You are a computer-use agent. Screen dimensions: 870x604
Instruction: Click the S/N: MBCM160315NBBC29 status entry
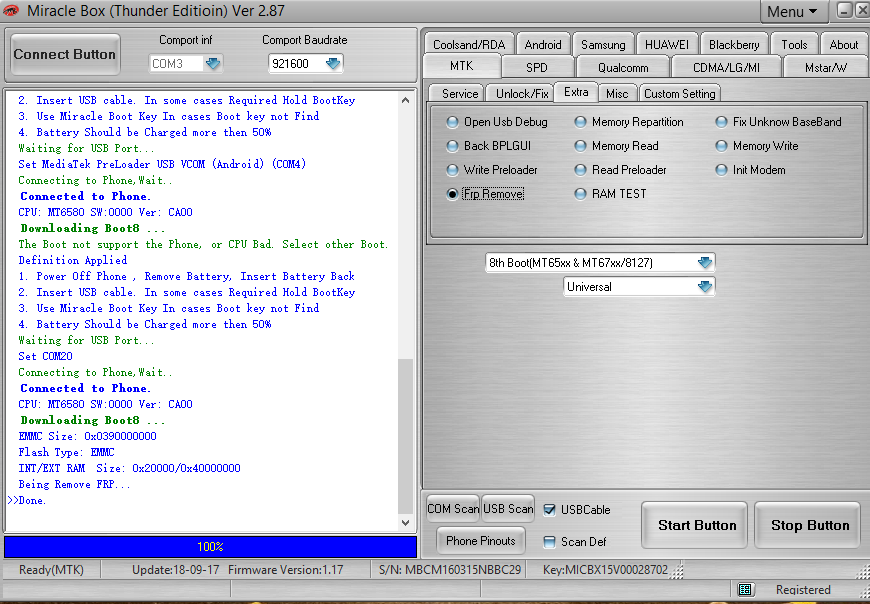pos(450,570)
